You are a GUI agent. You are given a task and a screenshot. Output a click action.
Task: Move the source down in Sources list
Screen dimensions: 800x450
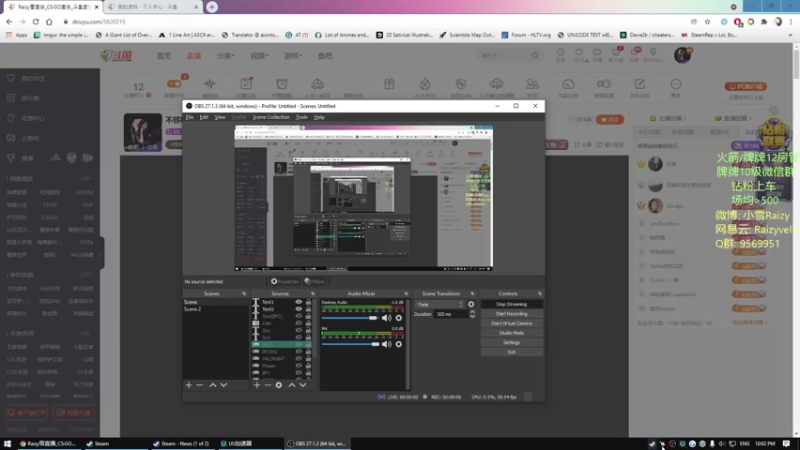pyautogui.click(x=303, y=385)
